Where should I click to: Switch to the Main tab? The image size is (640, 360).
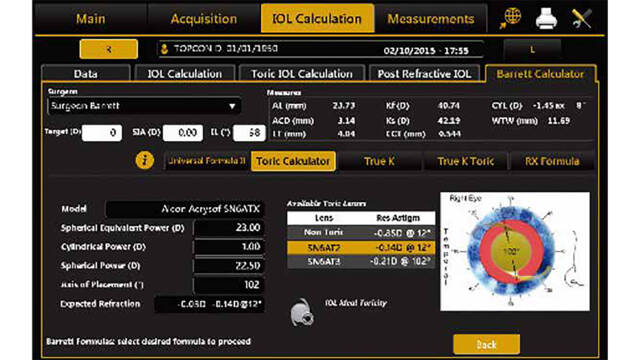[x=91, y=19]
